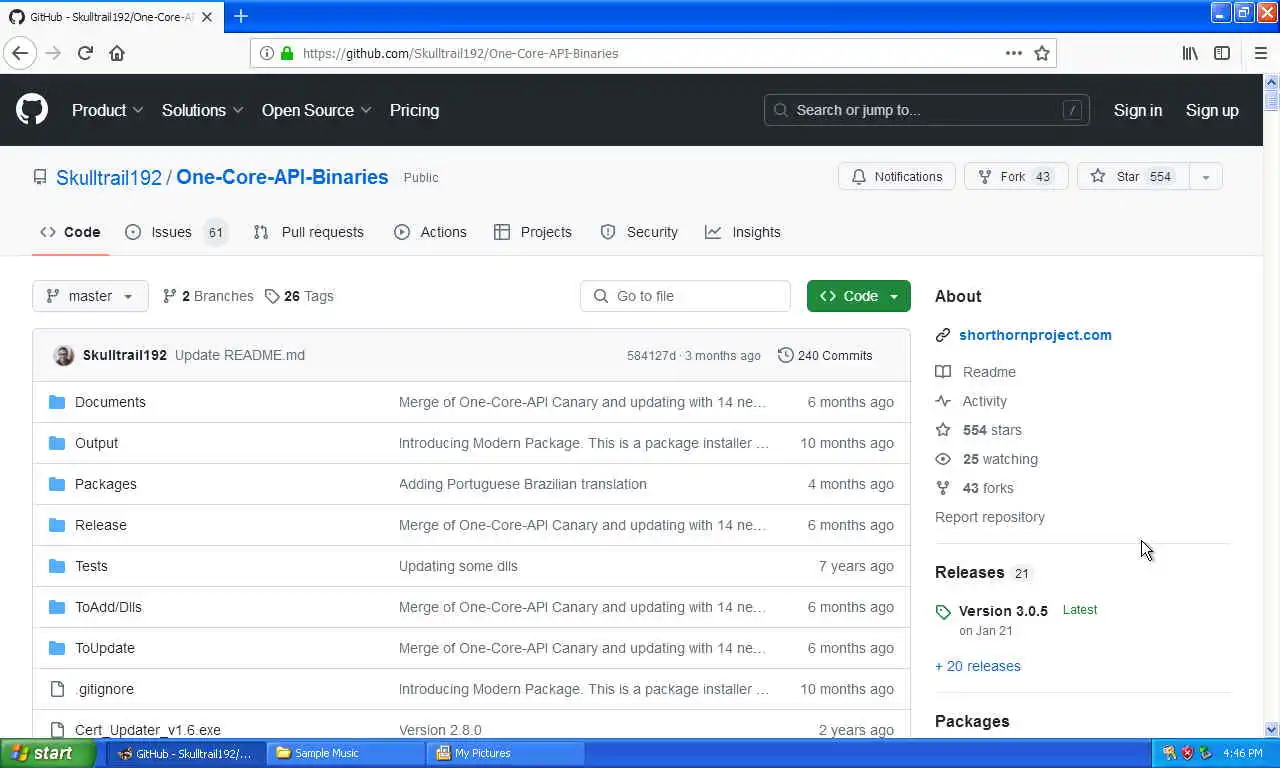Open the browser home icon

coord(117,53)
